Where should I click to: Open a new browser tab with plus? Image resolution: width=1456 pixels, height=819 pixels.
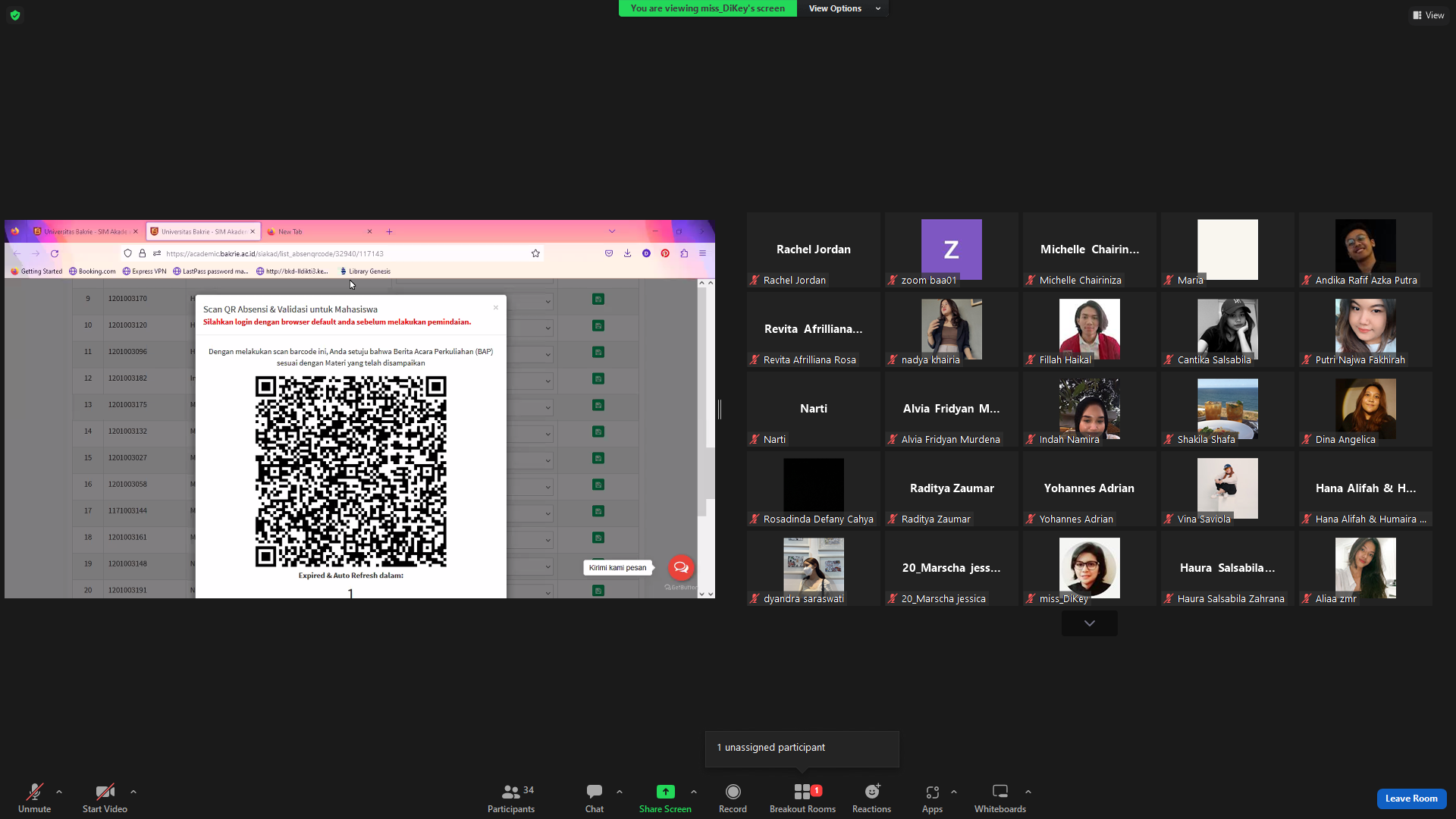coord(389,231)
